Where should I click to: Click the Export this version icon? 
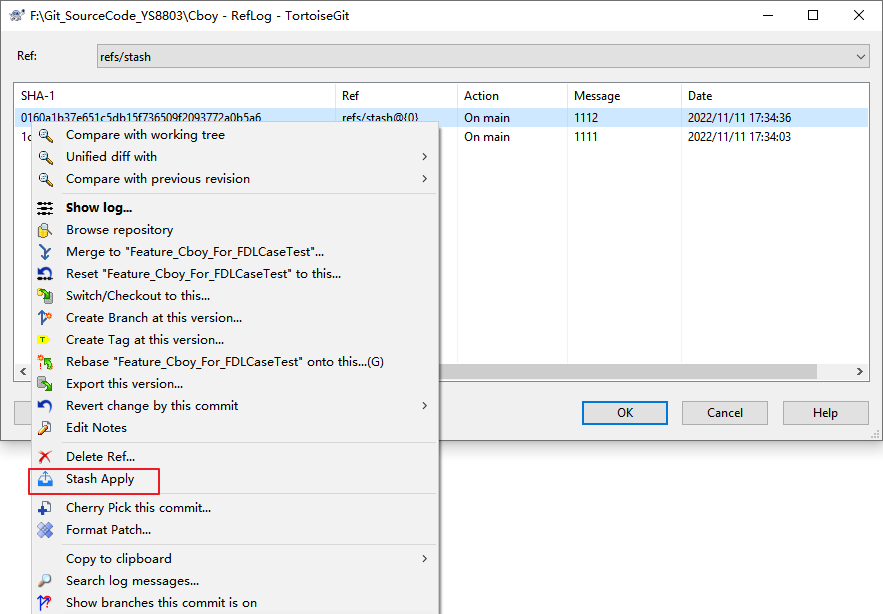click(x=45, y=384)
